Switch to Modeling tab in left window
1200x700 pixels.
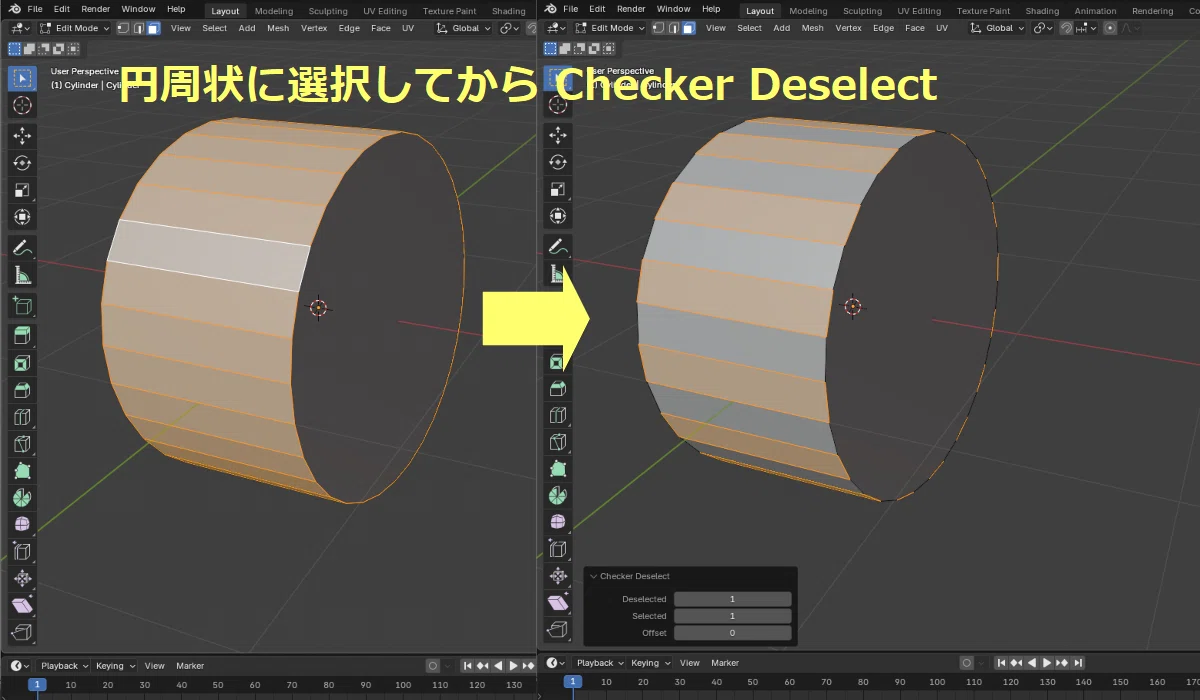tap(274, 11)
